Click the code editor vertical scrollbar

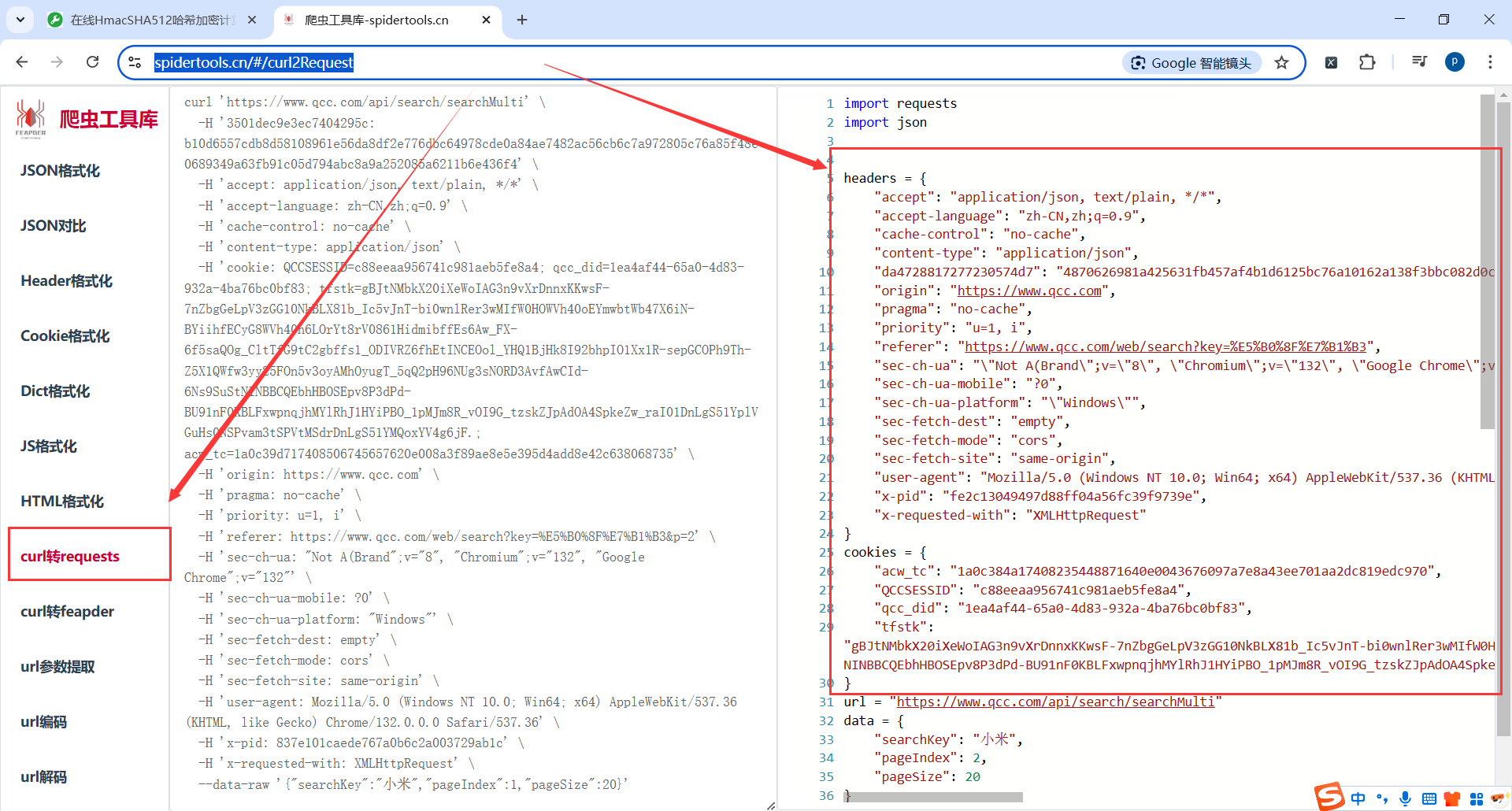[1487, 261]
